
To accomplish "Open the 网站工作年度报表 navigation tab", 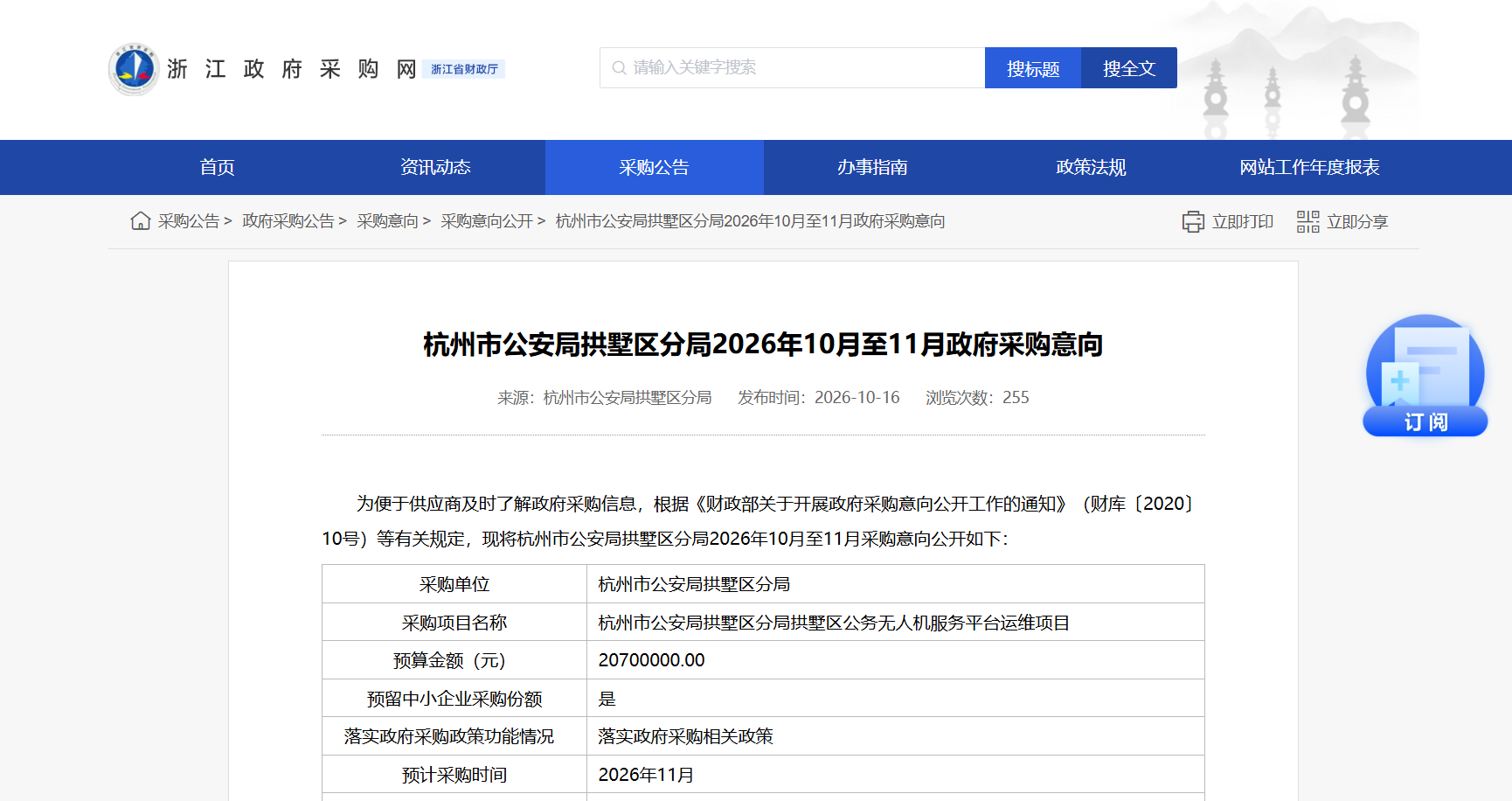I will pyautogui.click(x=1310, y=167).
